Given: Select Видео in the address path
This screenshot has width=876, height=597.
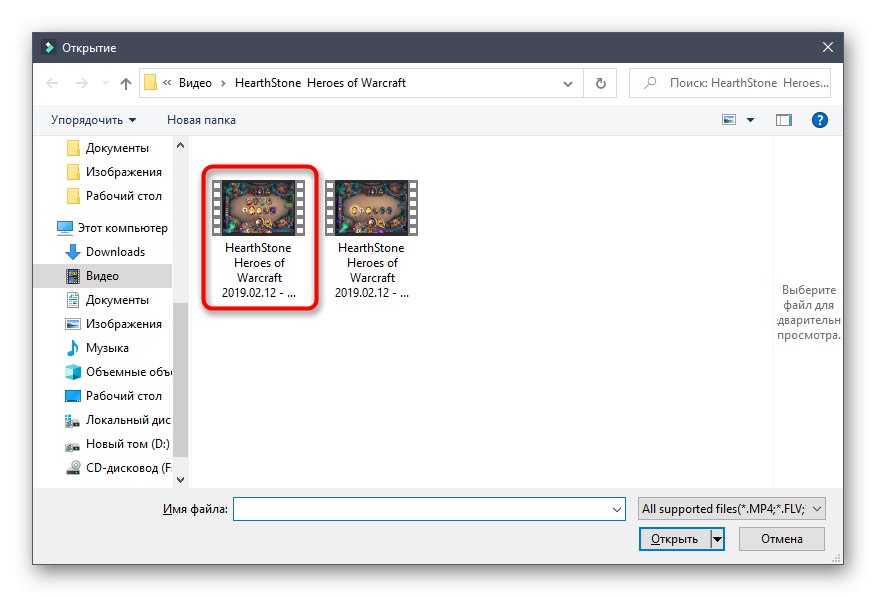Looking at the screenshot, I should coord(195,83).
